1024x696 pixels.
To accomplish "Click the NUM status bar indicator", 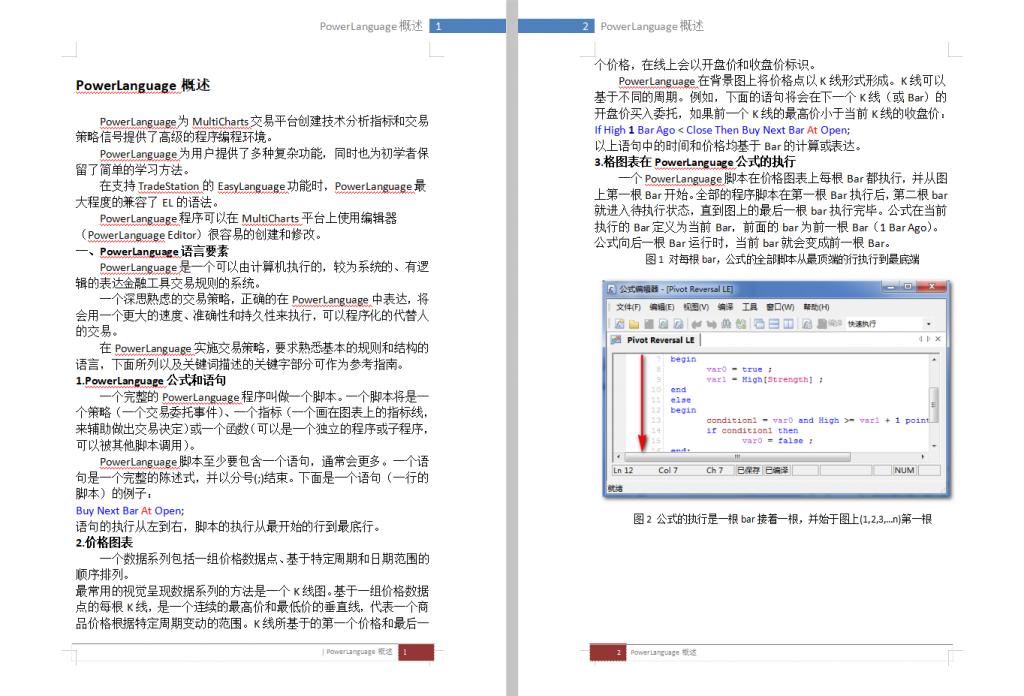I will click(x=904, y=470).
